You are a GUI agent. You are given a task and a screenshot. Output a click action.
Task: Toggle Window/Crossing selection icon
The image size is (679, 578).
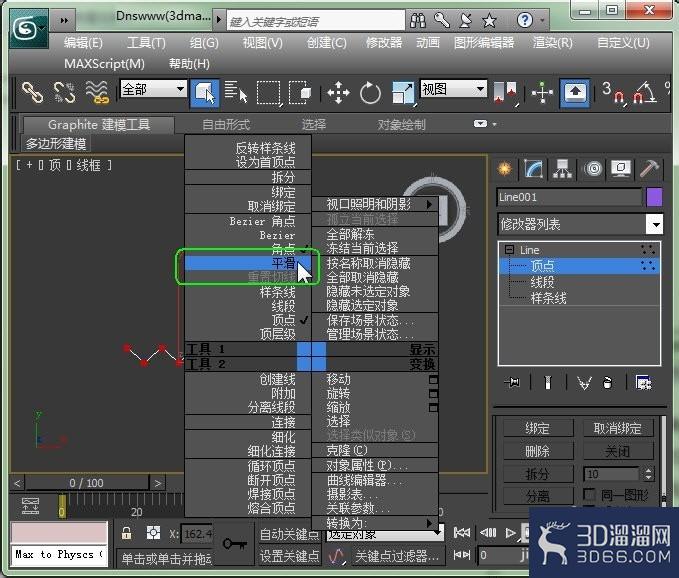point(300,92)
